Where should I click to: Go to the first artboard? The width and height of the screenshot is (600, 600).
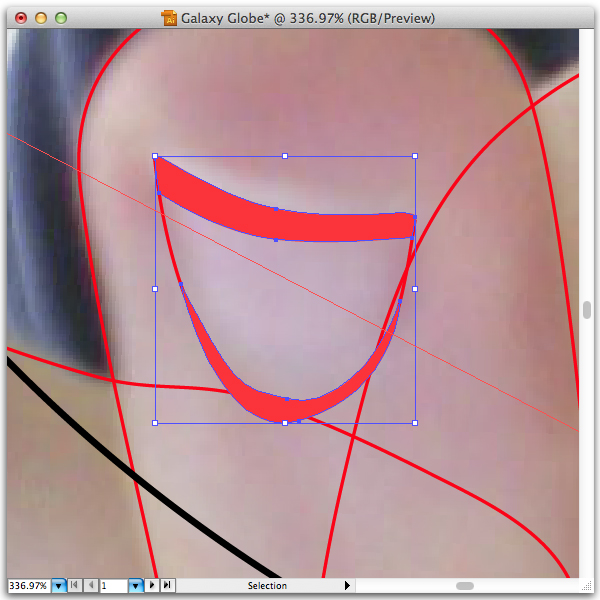point(75,585)
